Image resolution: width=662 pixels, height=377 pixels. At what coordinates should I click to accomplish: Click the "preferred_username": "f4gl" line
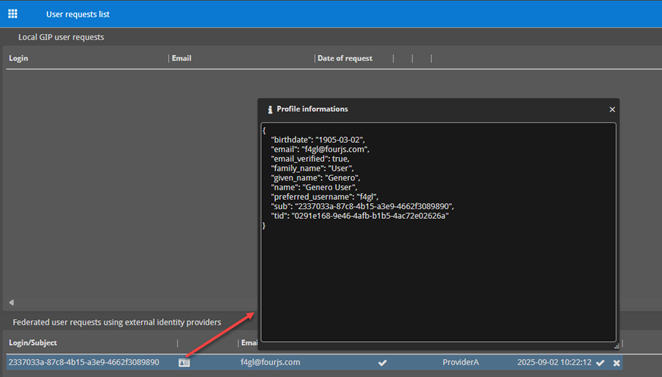[x=325, y=197]
